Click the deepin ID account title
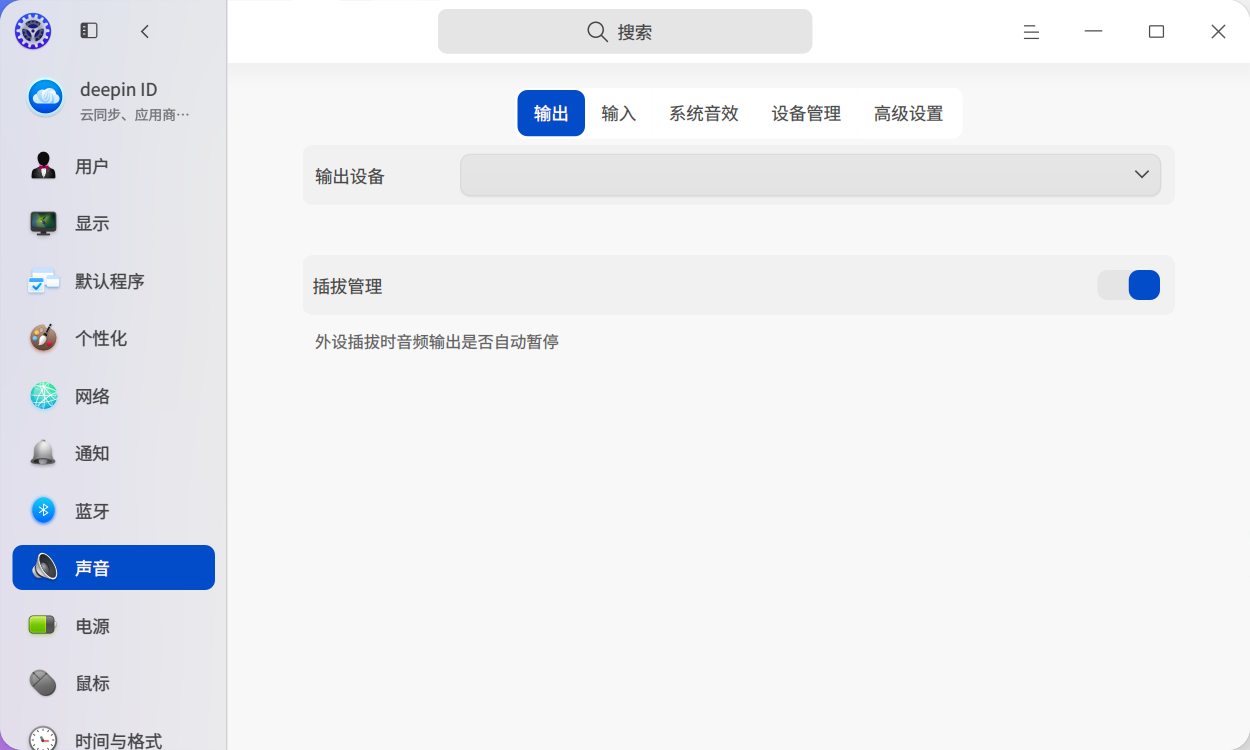This screenshot has height=750, width=1250. point(118,89)
